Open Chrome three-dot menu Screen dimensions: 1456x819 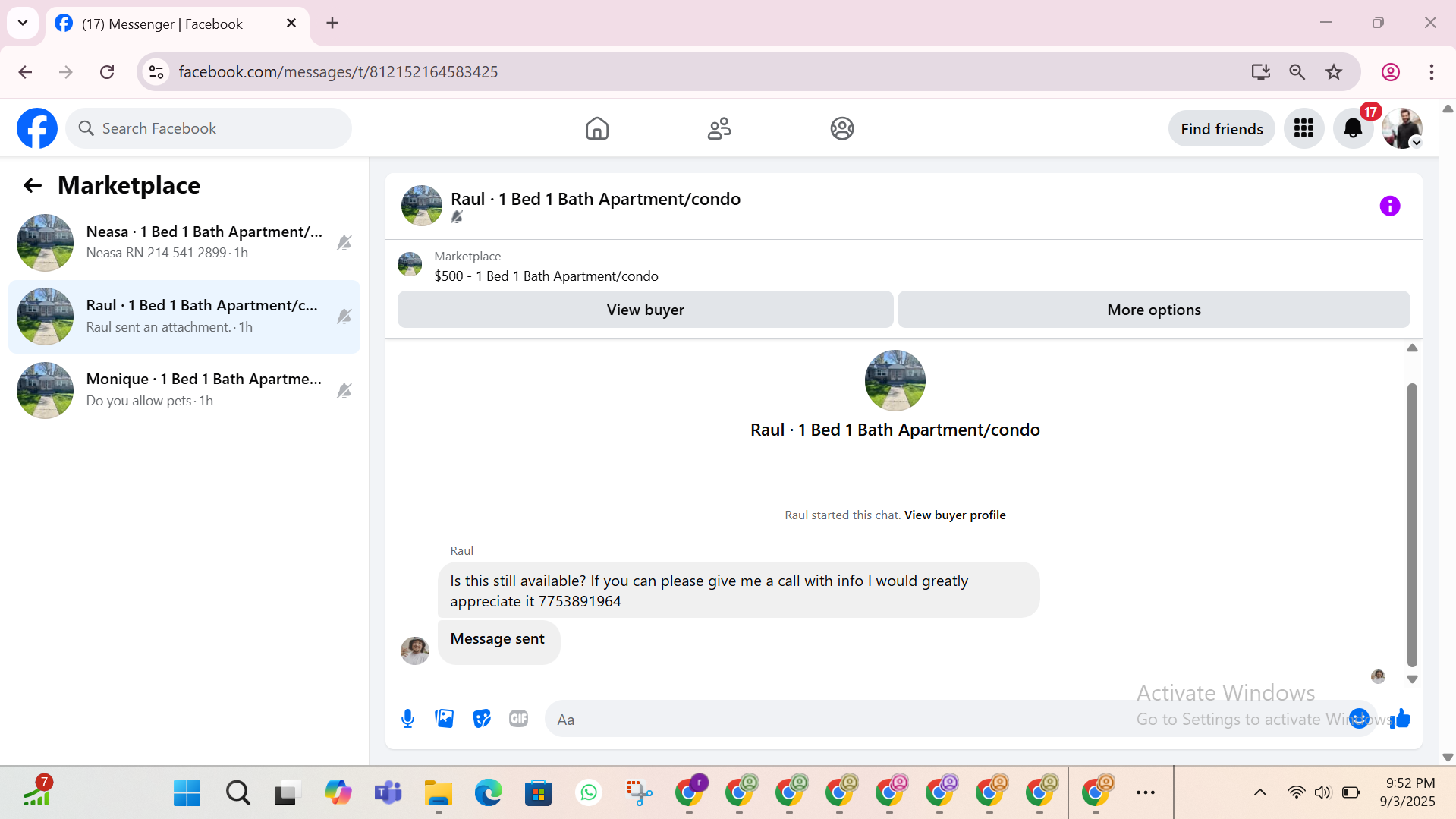pos(1431,72)
